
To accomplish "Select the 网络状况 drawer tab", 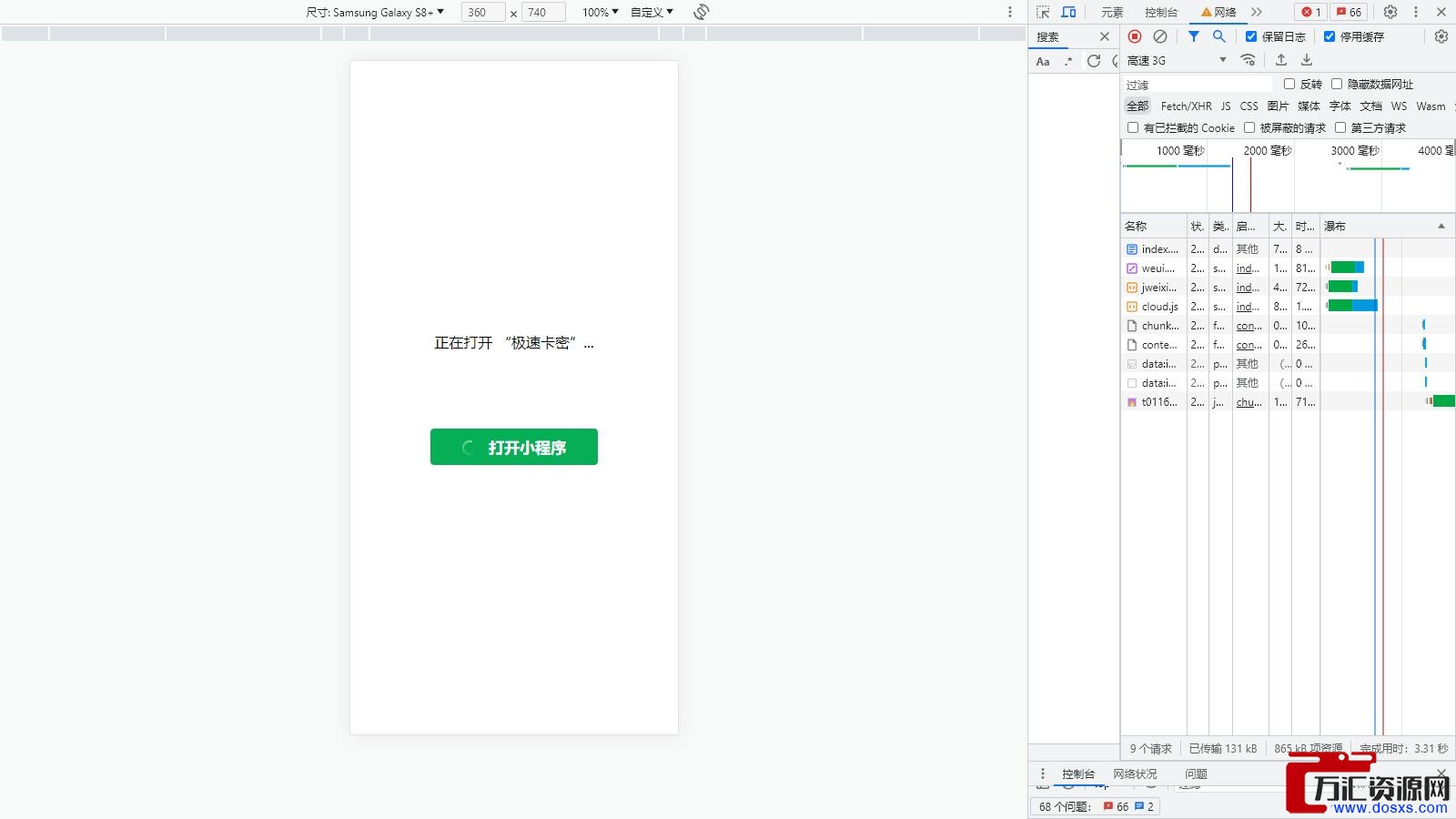I will pos(1135,773).
